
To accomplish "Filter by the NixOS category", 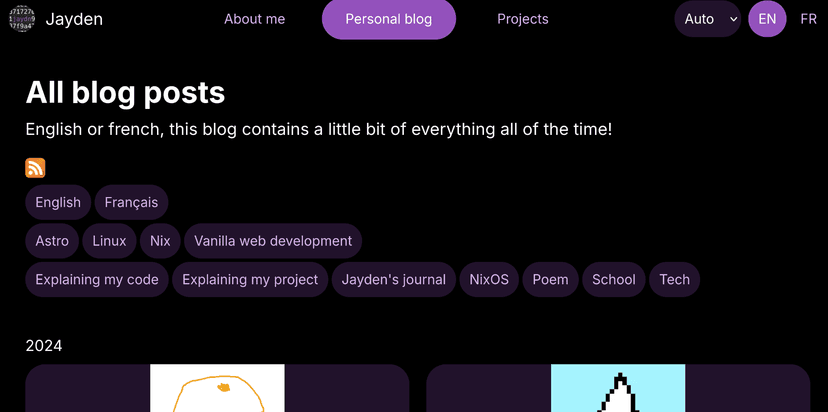I will [x=489, y=280].
